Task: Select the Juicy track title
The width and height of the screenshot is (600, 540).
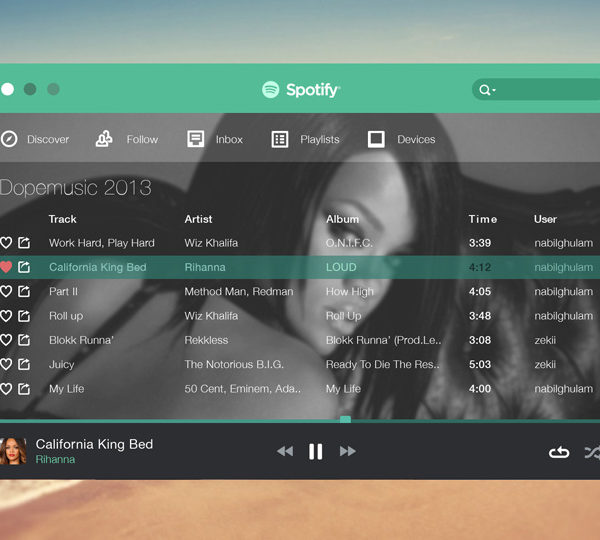Action: [61, 365]
